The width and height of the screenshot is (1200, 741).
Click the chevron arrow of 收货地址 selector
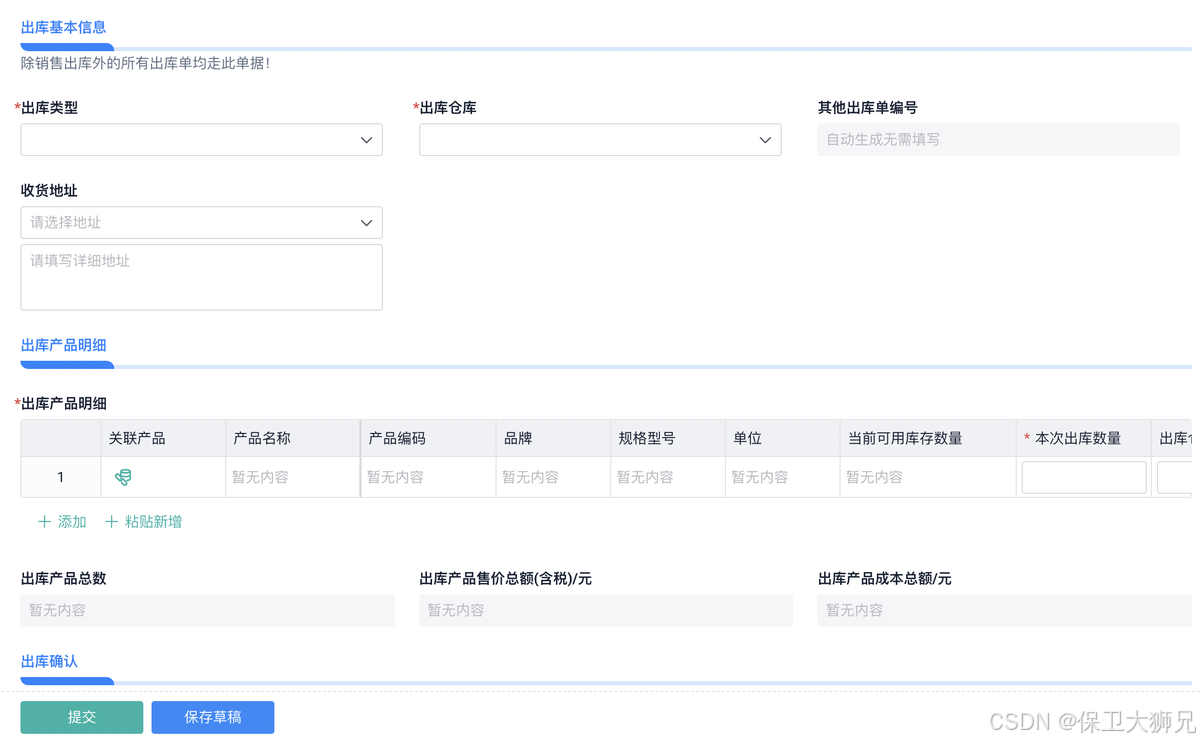tap(366, 223)
